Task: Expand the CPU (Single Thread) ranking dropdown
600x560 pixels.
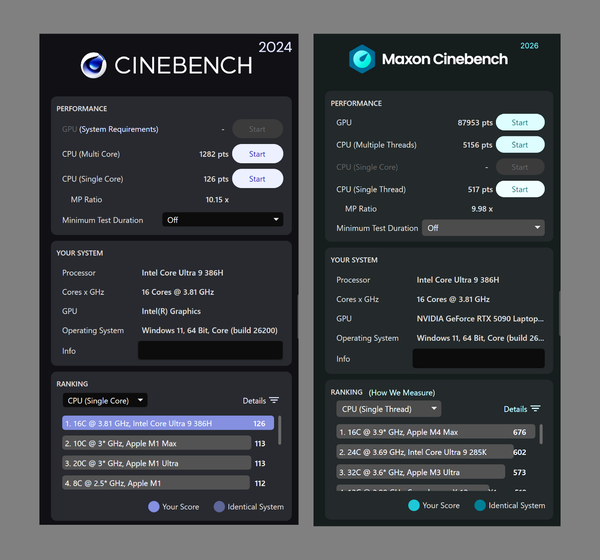Action: click(388, 409)
